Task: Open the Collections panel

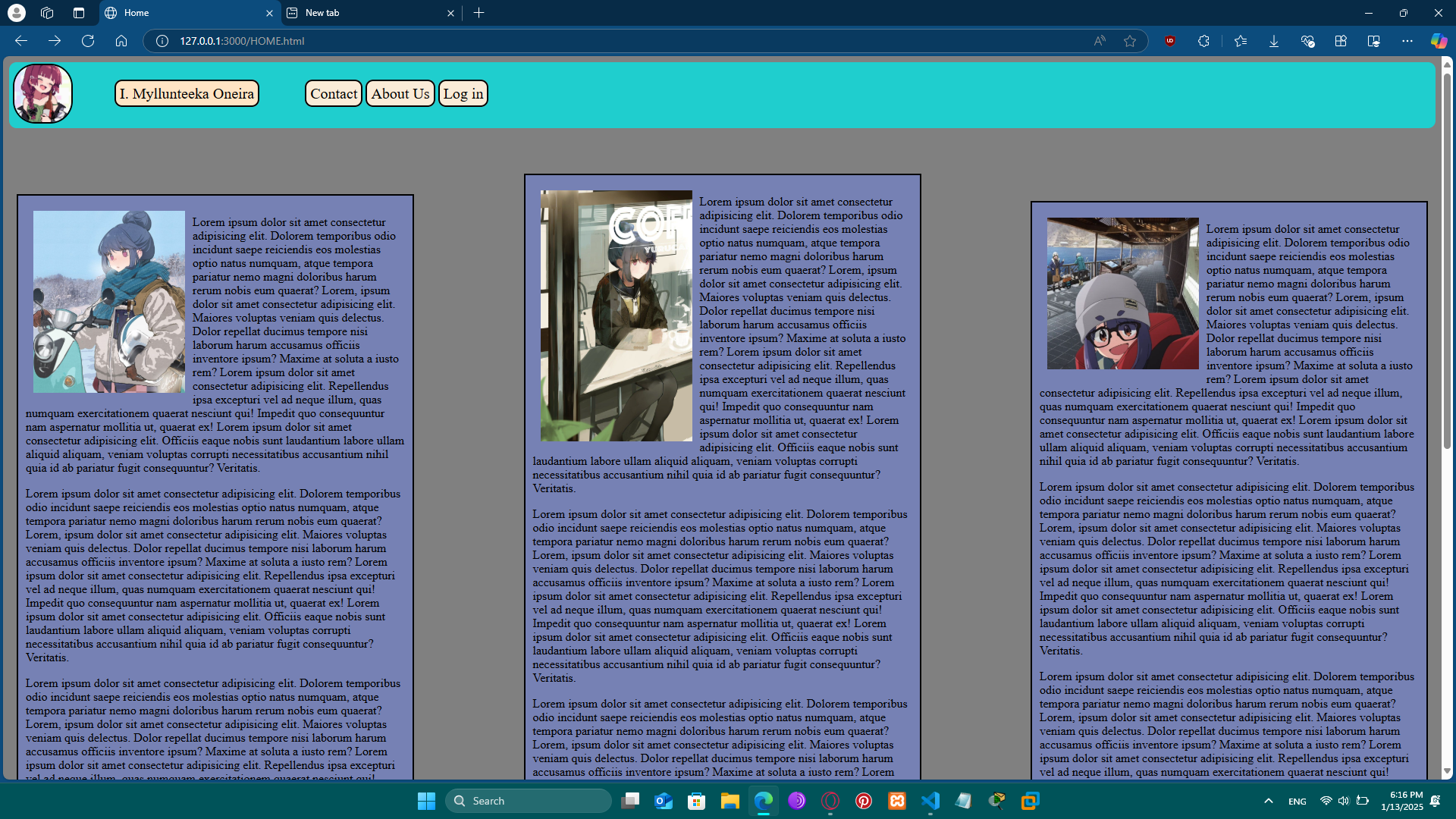Action: tap(1341, 41)
